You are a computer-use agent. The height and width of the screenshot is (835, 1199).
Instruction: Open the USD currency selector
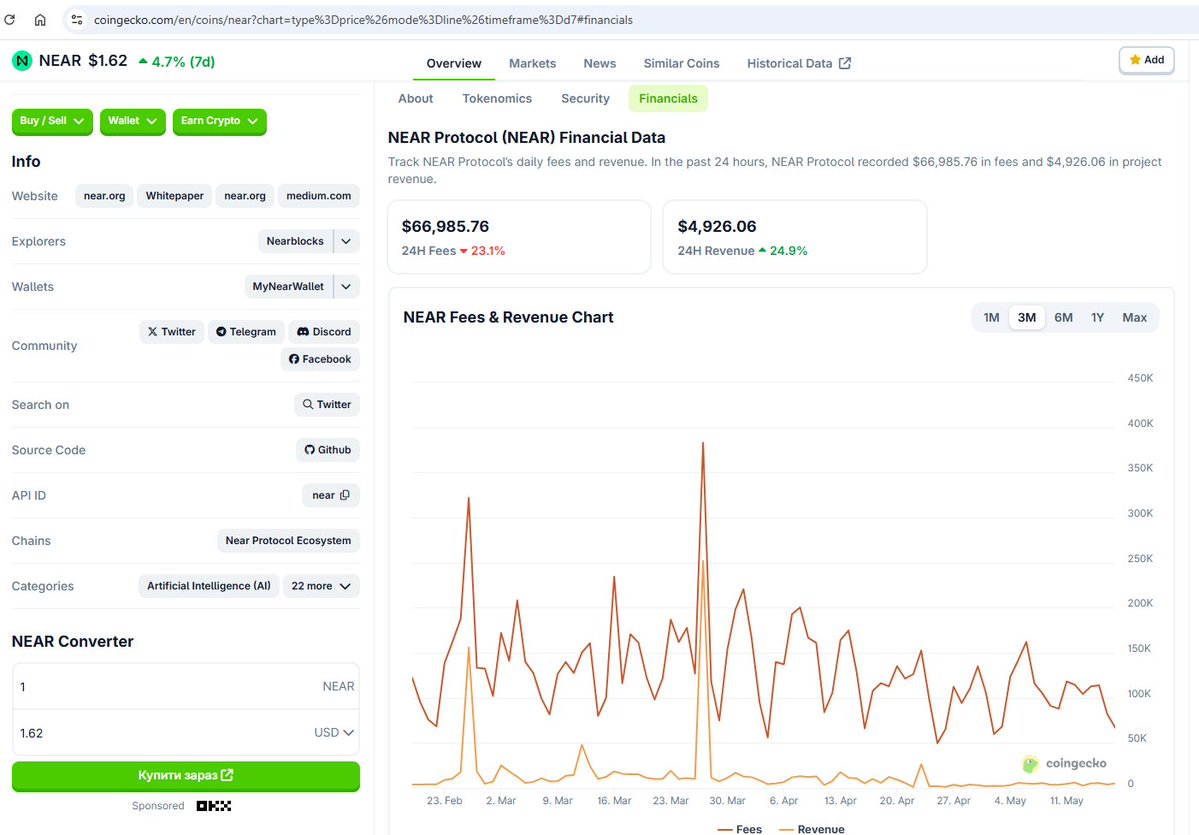tap(334, 733)
